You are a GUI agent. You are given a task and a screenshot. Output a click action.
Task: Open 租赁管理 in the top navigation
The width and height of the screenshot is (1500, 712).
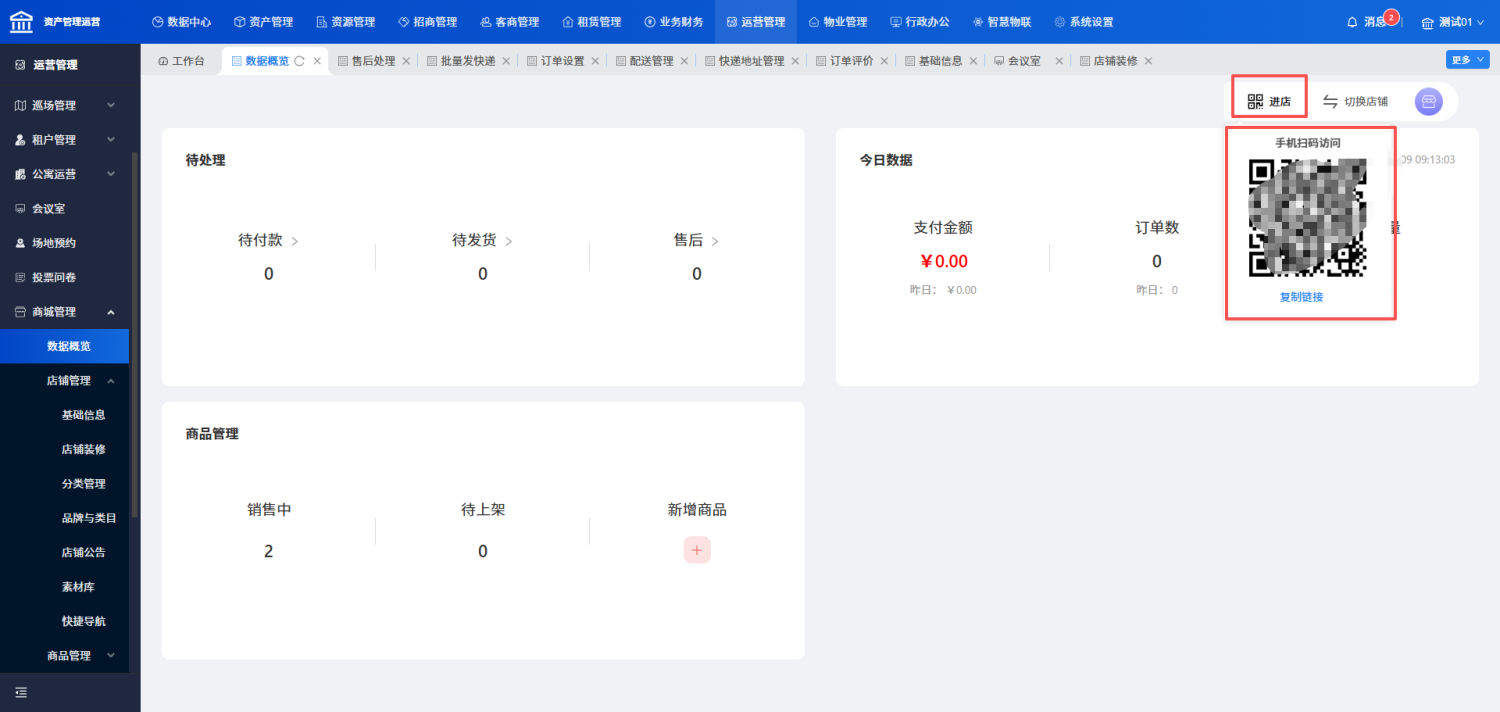[x=591, y=22]
